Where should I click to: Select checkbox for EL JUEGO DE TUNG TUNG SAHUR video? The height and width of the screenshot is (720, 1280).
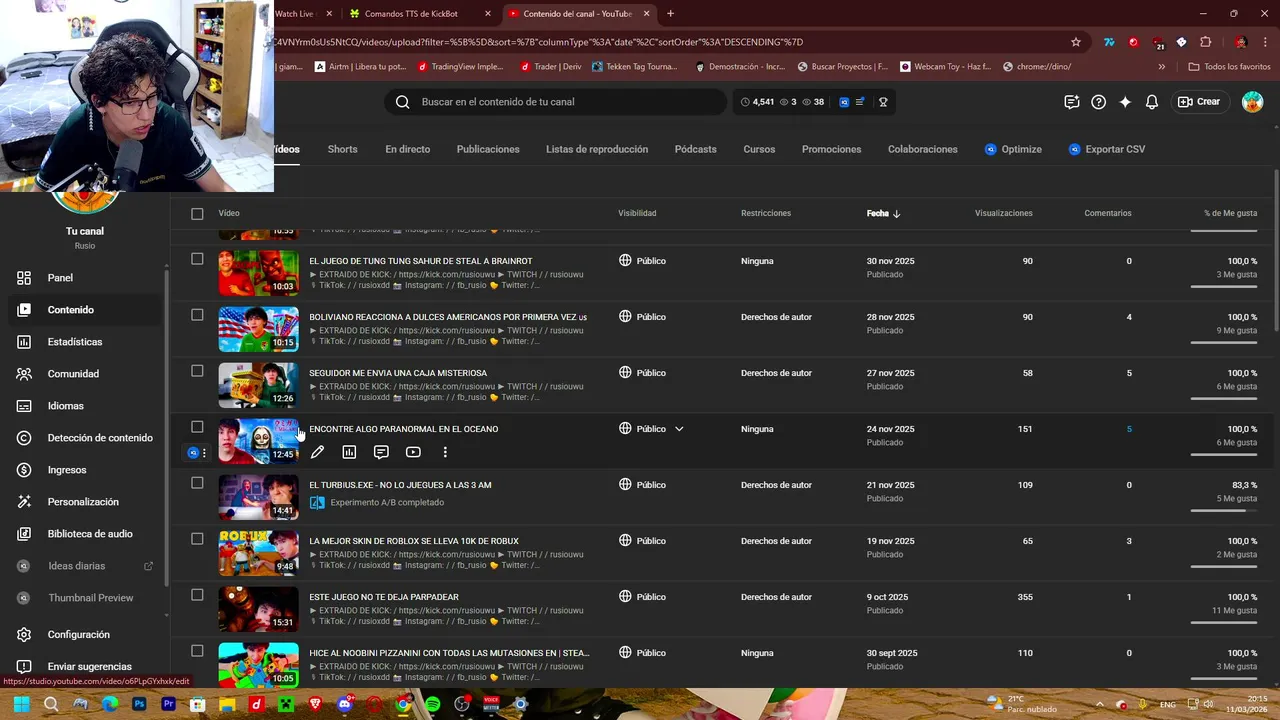(197, 259)
